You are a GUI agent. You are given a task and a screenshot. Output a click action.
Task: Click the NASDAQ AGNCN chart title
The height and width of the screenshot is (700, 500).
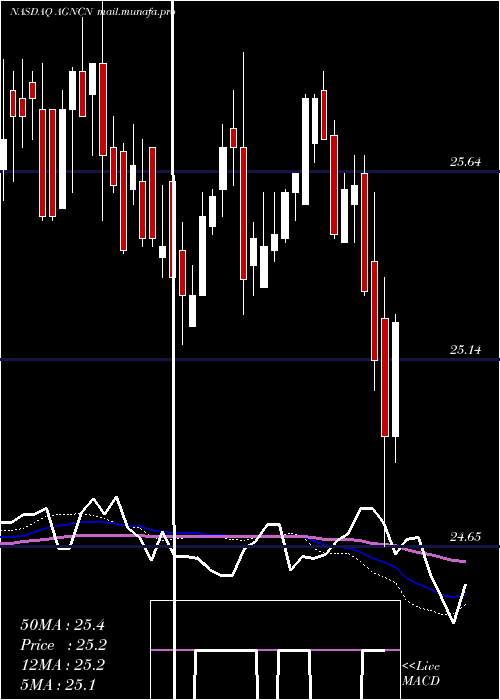coord(51,12)
